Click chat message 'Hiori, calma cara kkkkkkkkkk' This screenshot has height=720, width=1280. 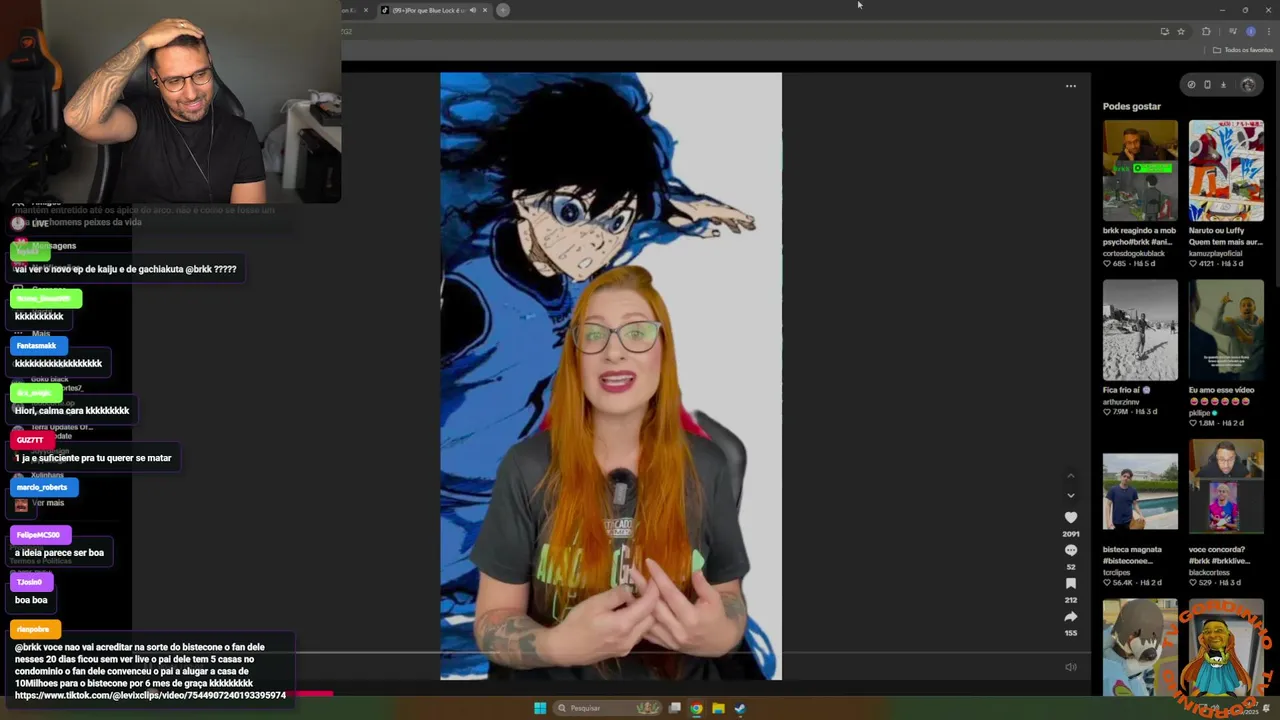(x=72, y=411)
